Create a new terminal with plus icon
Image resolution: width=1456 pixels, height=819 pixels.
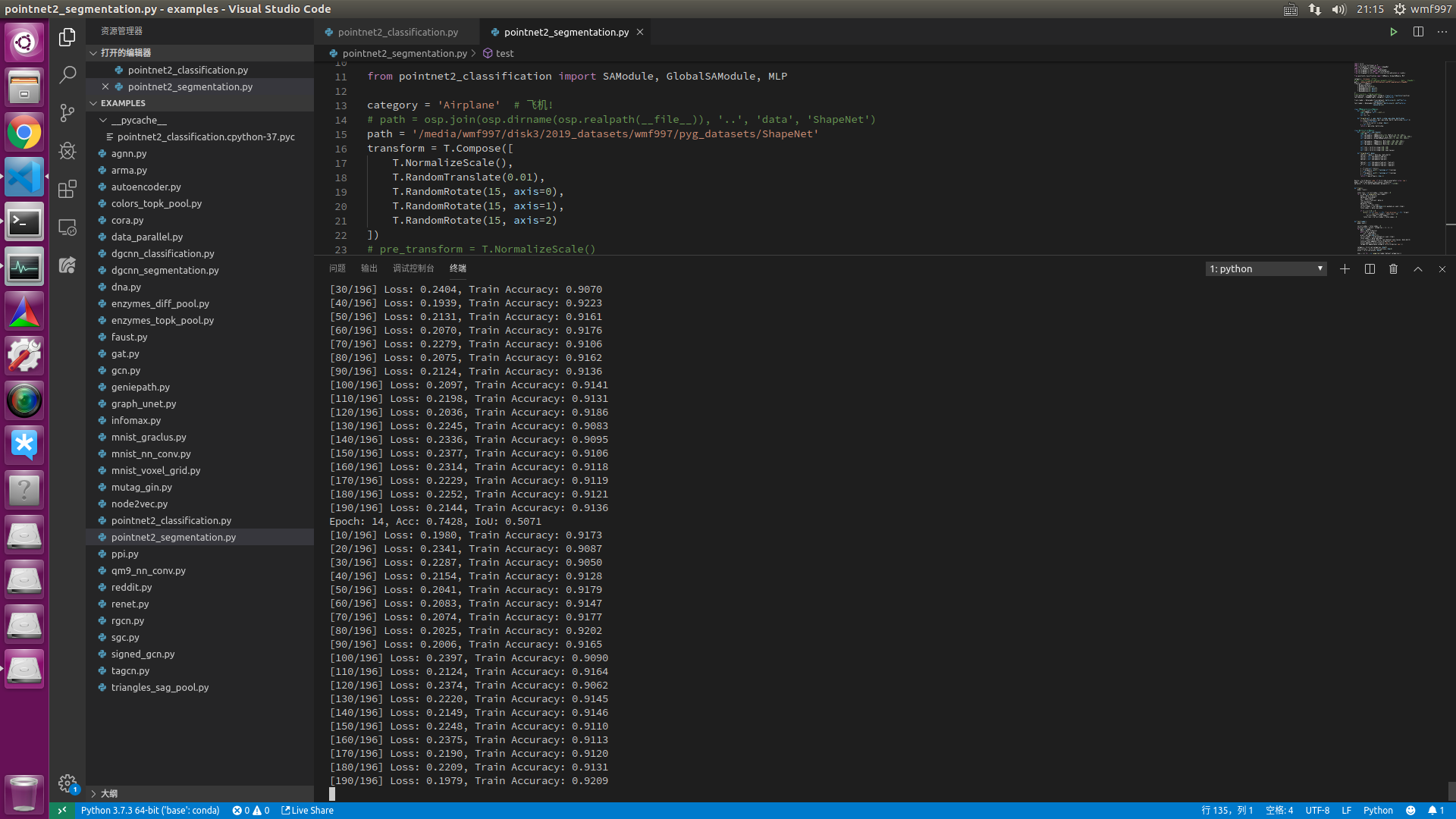click(1345, 269)
